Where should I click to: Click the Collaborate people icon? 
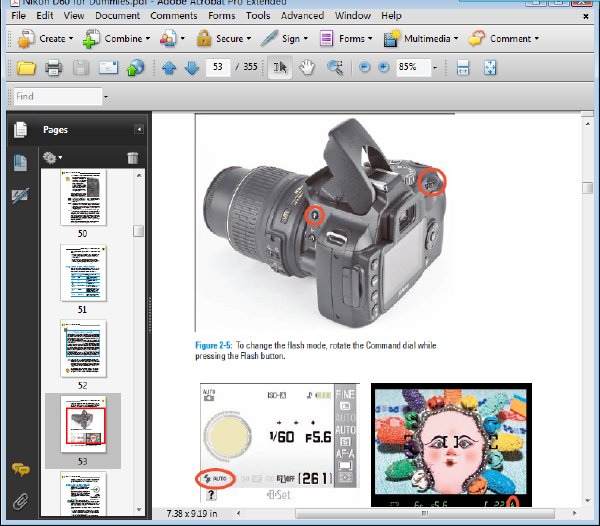(168, 39)
